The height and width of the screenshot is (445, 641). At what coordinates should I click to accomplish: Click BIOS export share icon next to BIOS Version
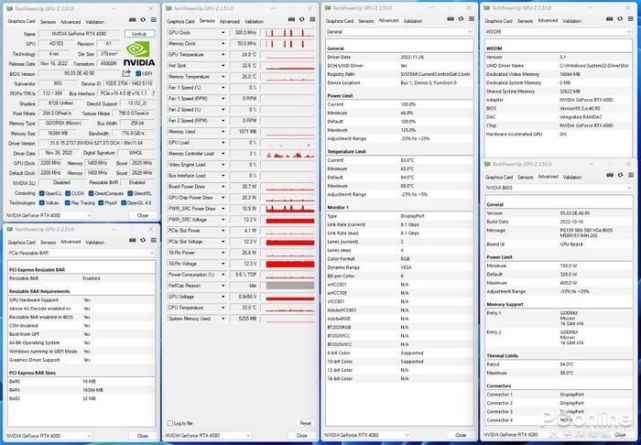(126, 73)
